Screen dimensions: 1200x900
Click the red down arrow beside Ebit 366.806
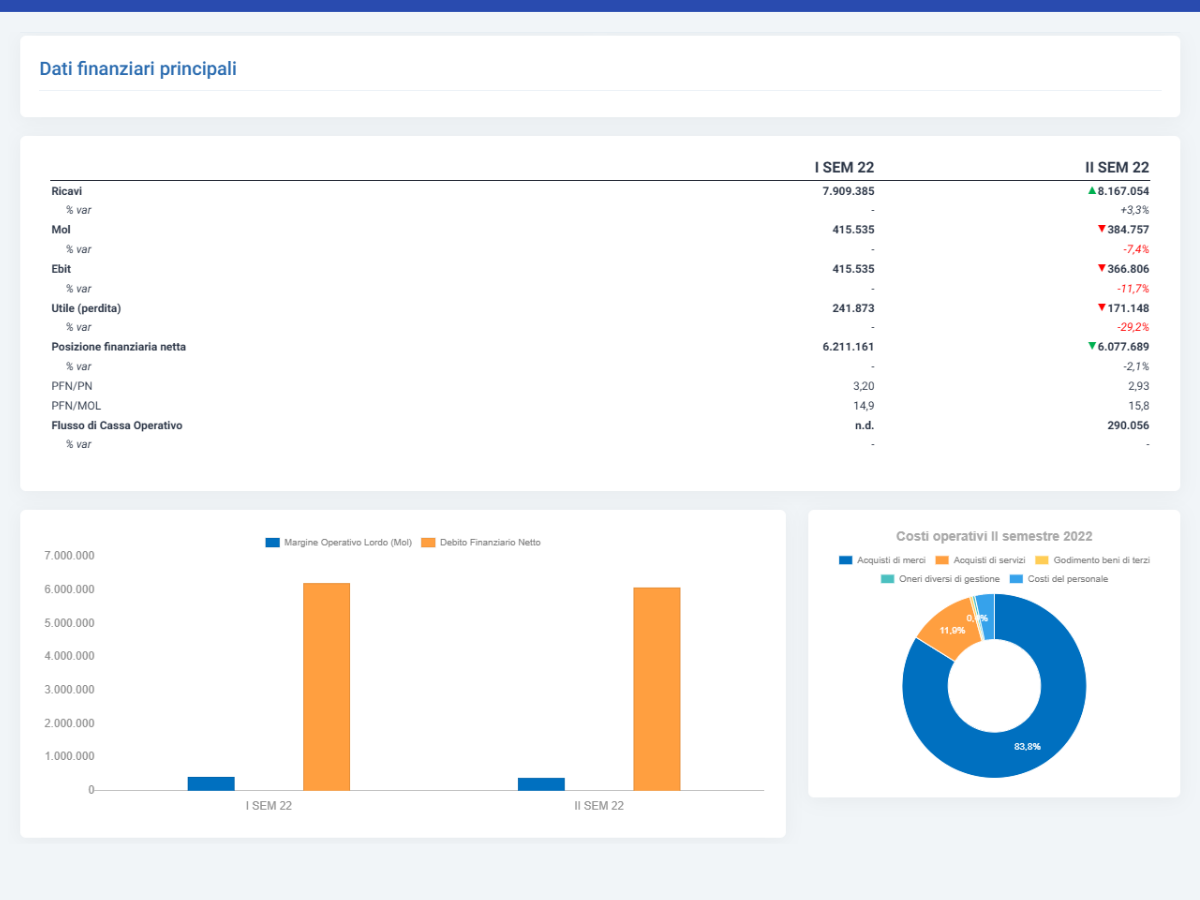point(1101,268)
